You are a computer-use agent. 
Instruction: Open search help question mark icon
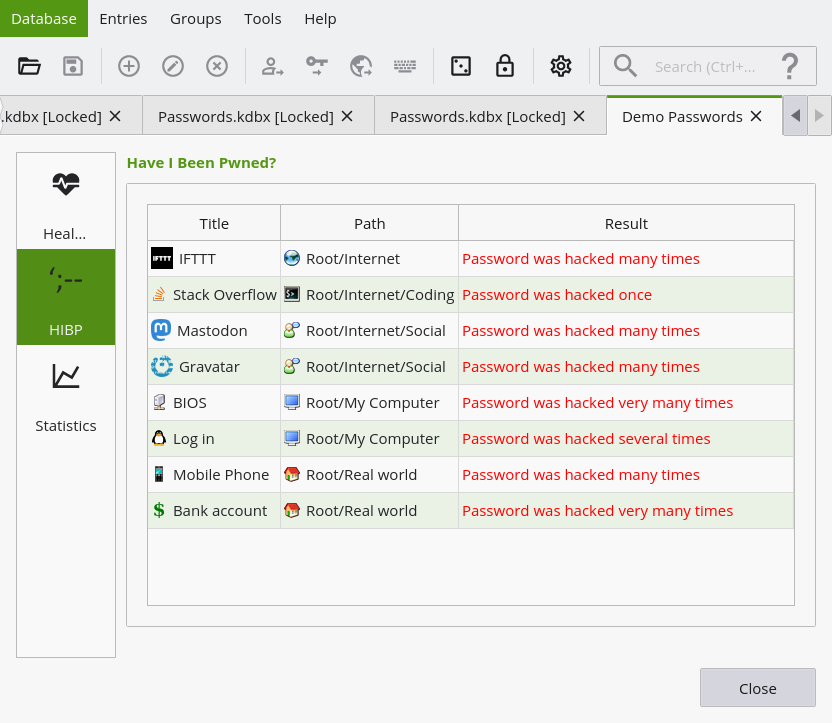pyautogui.click(x=790, y=66)
